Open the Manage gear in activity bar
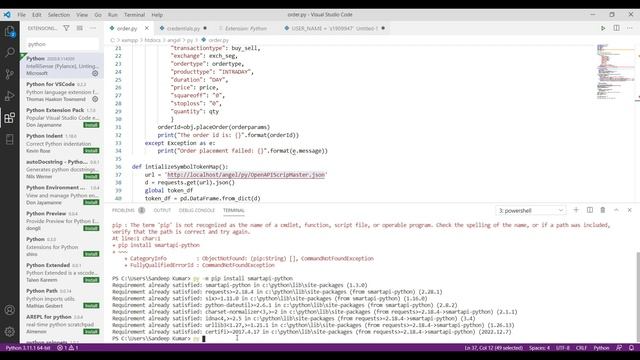The width and height of the screenshot is (640, 360). coord(9,331)
